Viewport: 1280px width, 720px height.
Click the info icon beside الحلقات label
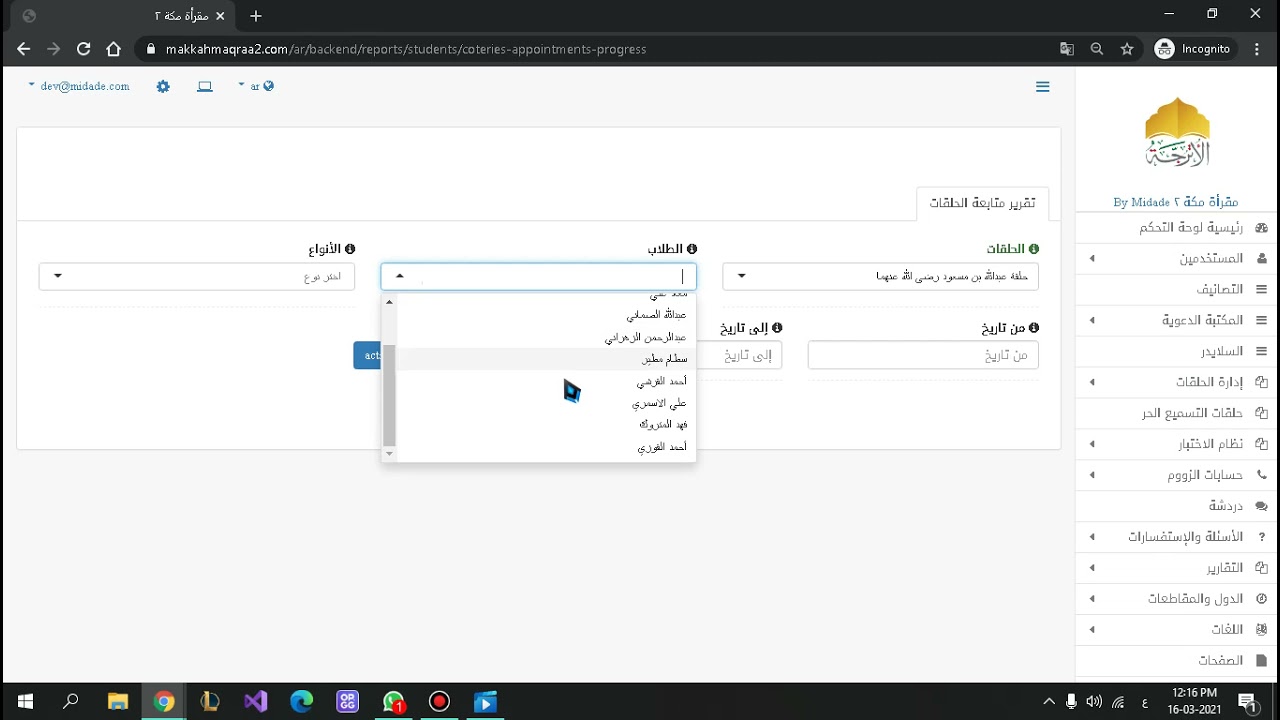[1034, 249]
